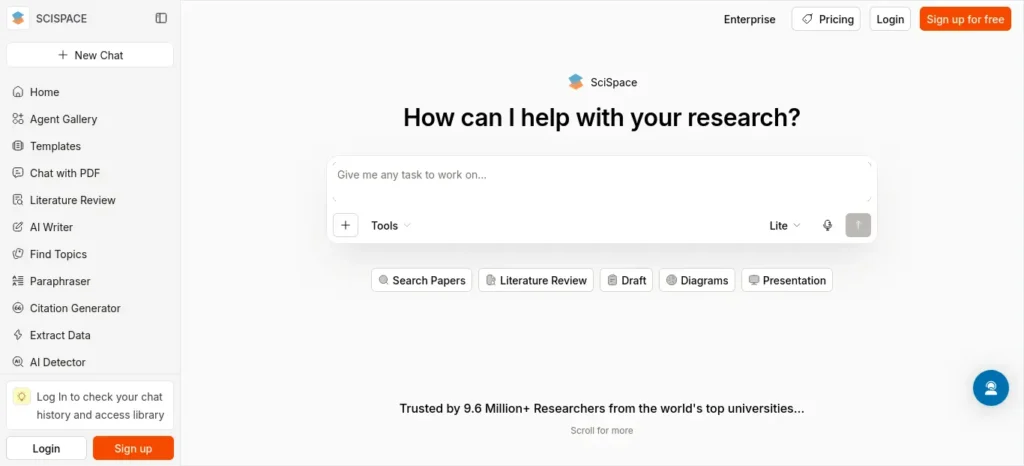The width and height of the screenshot is (1024, 466).
Task: Click 'Scroll for more' text
Action: [601, 430]
